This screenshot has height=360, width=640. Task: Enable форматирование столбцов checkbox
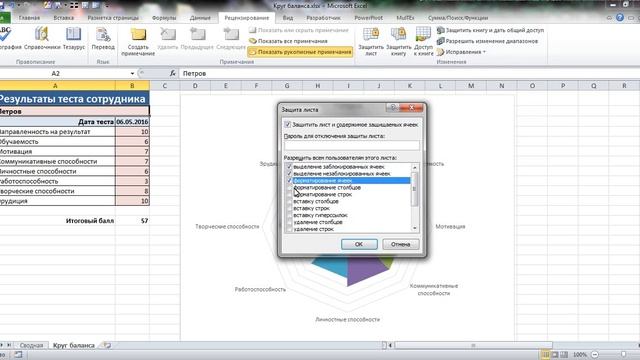tap(289, 187)
